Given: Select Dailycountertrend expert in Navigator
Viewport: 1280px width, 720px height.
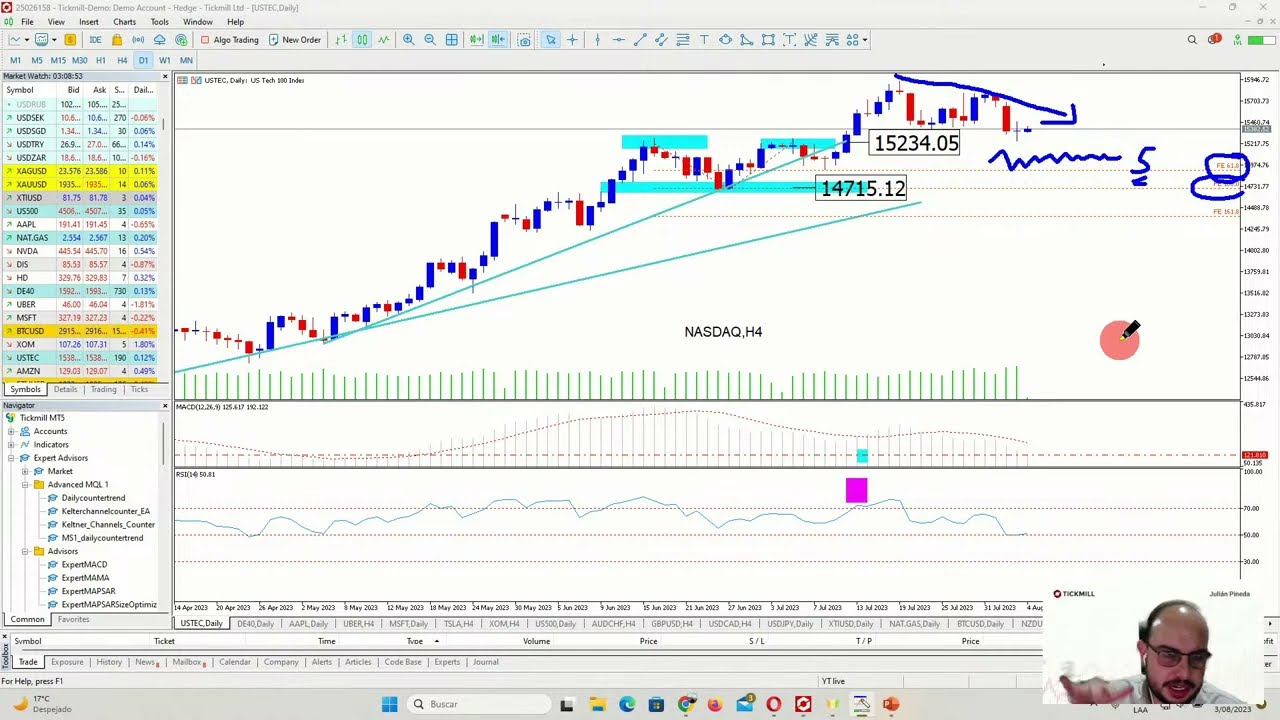Looking at the screenshot, I should [x=93, y=498].
